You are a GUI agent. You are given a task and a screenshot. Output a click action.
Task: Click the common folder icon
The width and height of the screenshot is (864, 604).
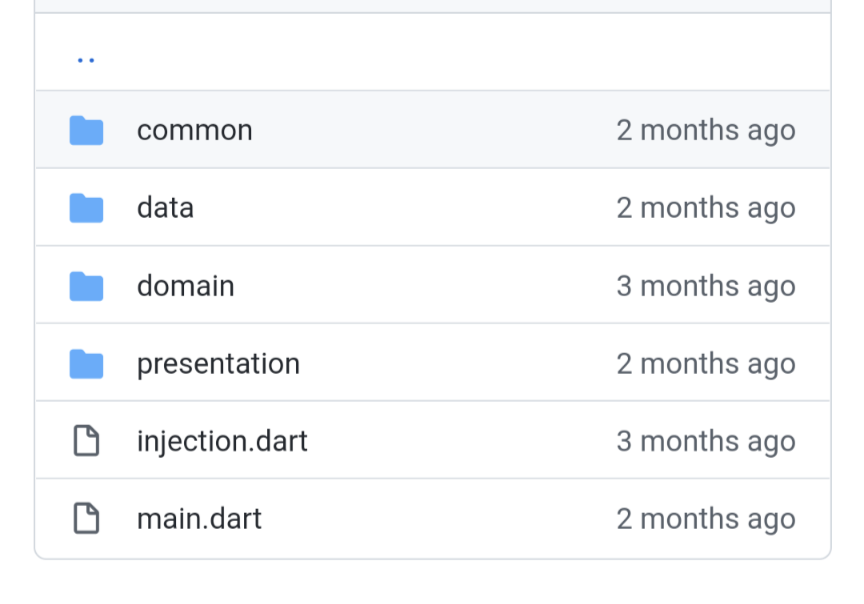click(x=87, y=130)
